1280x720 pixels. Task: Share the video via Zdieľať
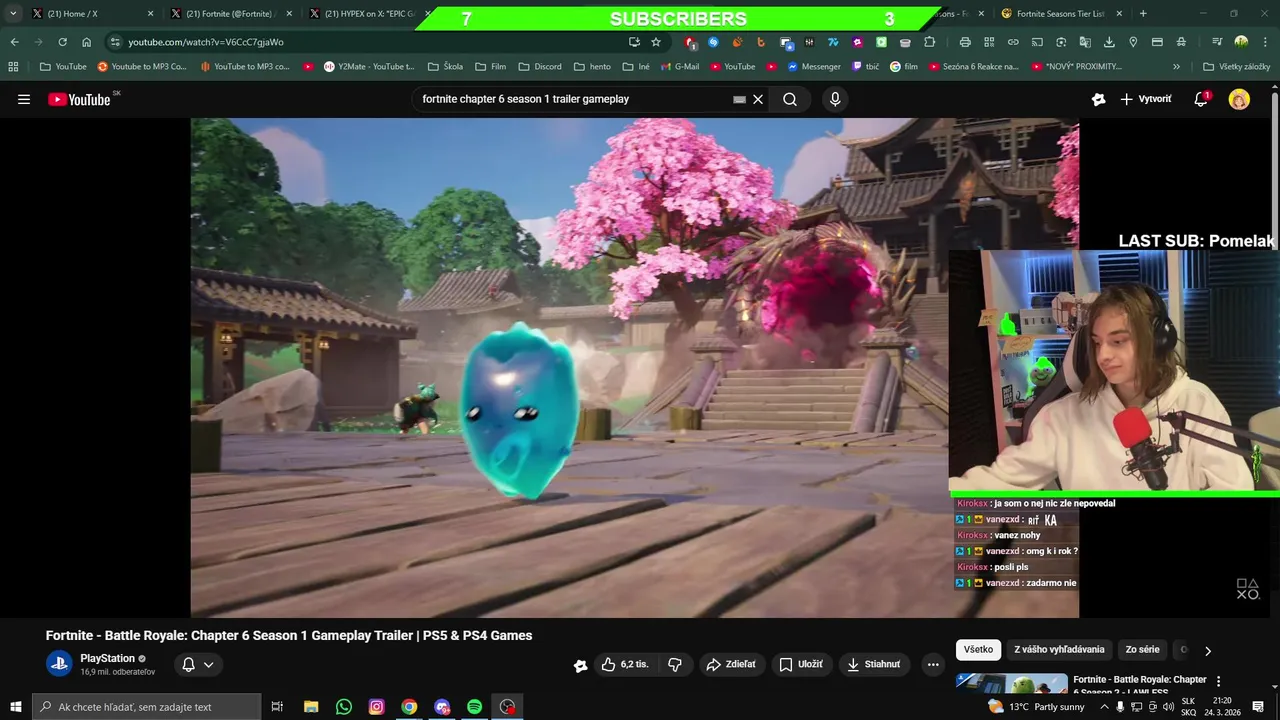point(731,664)
